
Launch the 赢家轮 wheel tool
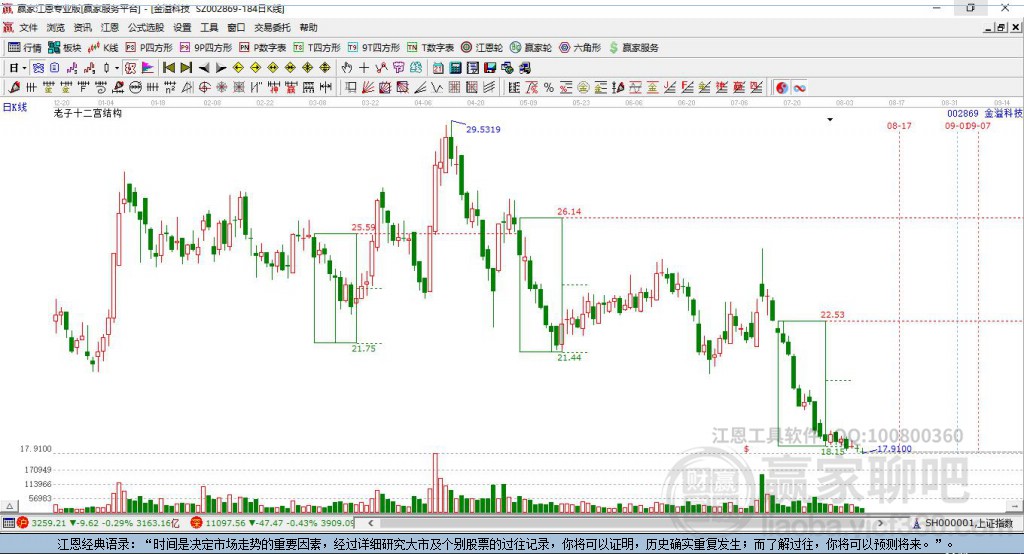(x=530, y=48)
